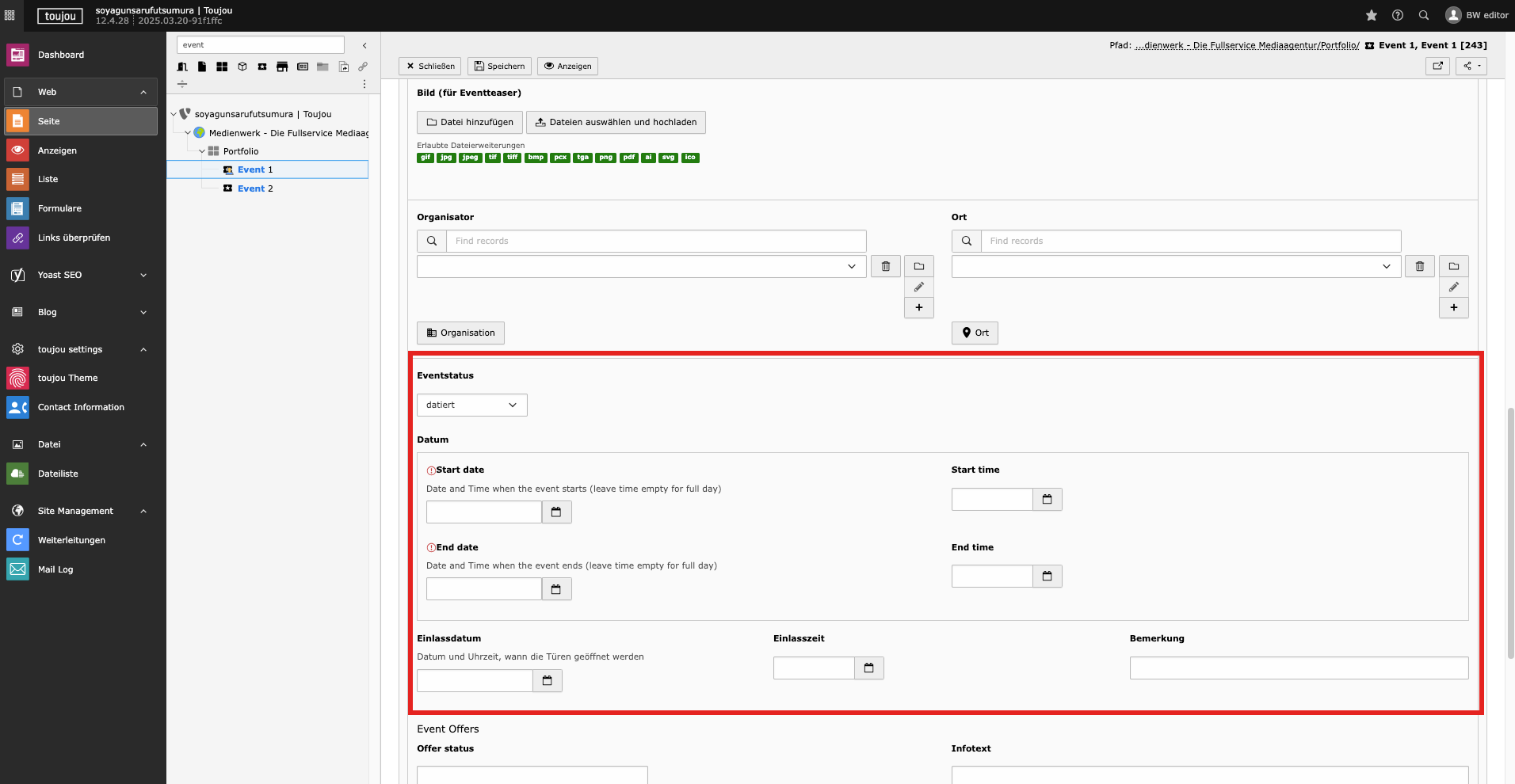The height and width of the screenshot is (784, 1515).
Task: Select the Formulare module in sidebar
Action: coord(59,208)
